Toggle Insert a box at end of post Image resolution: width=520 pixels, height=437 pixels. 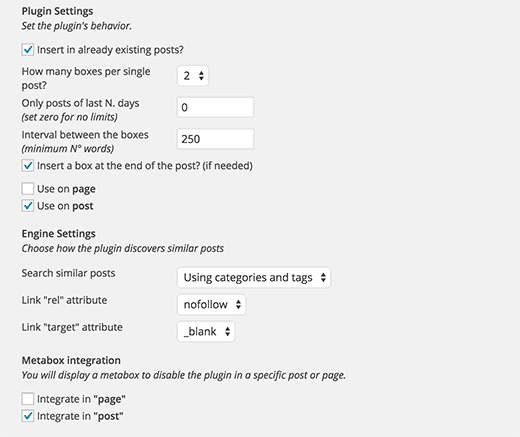(28, 166)
